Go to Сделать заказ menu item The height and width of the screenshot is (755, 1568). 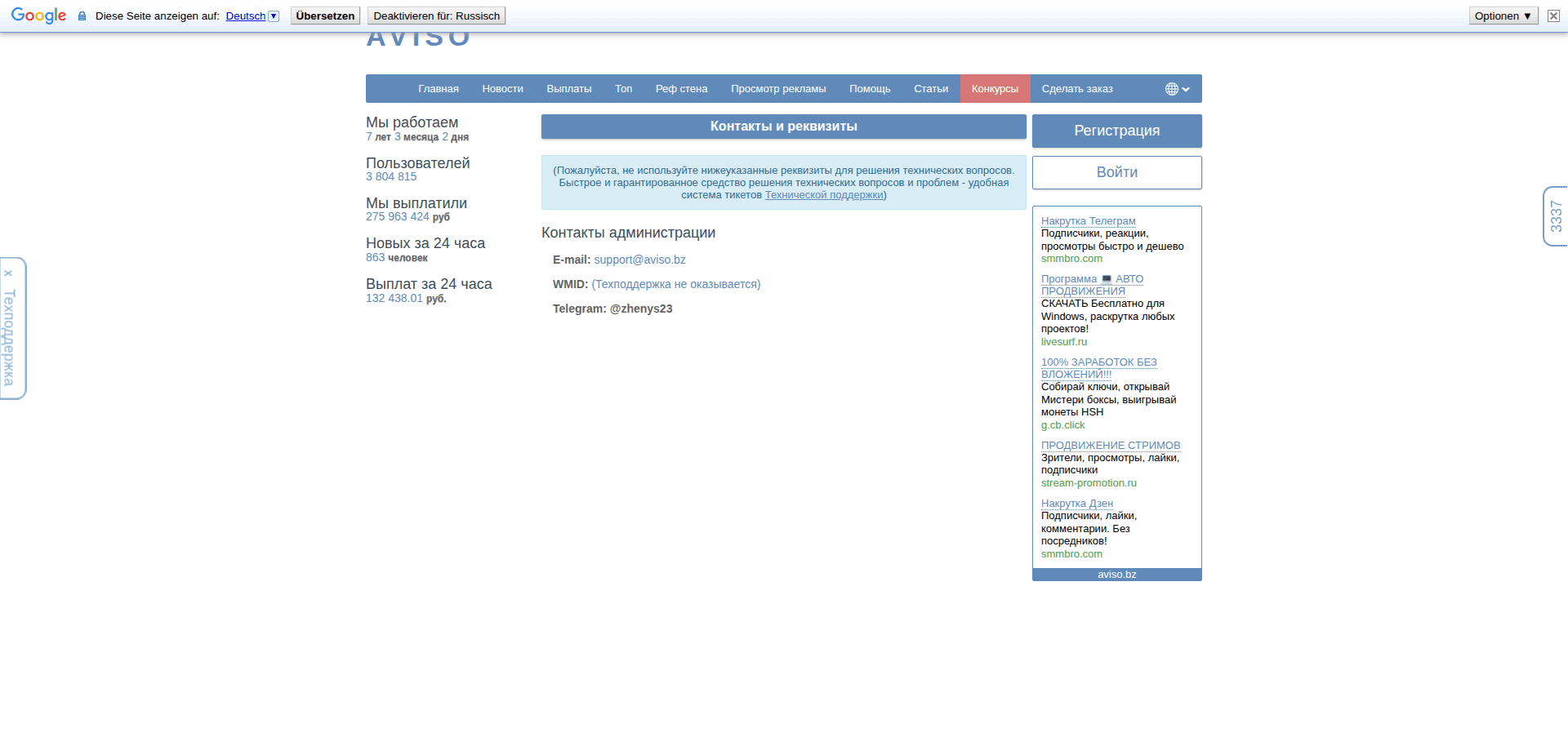1077,88
